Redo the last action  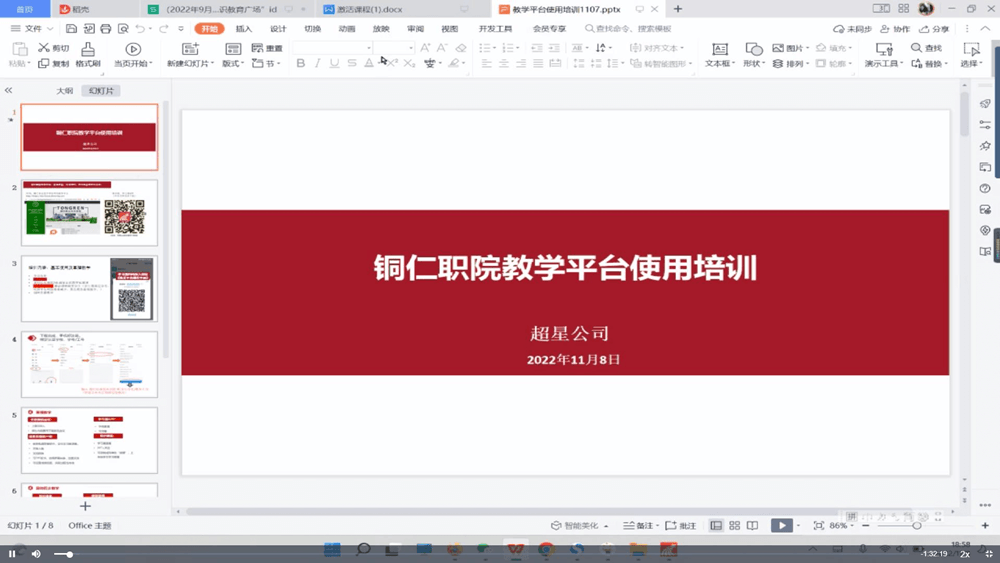pos(164,29)
